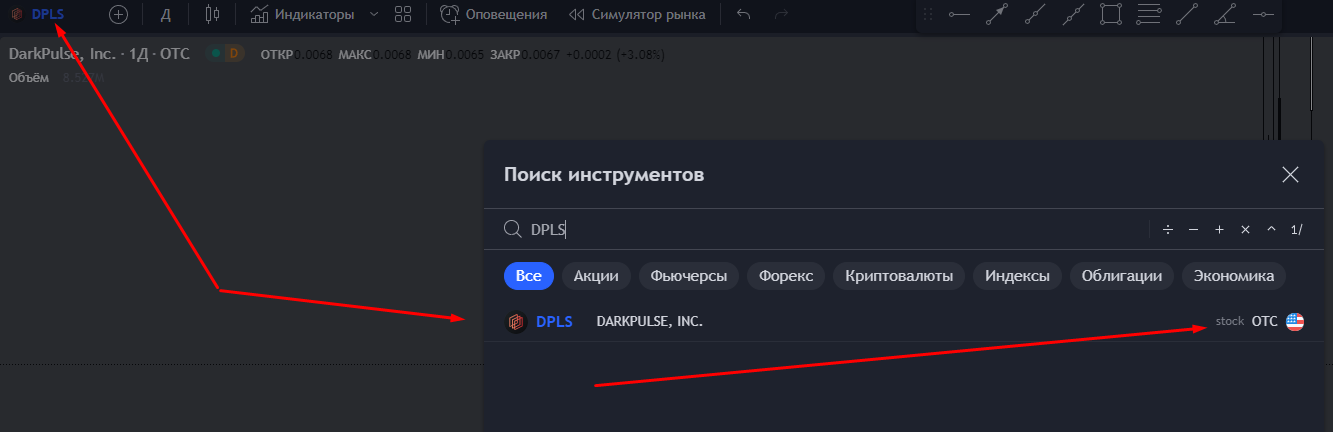1333x432 pixels.
Task: Select the Arrow line drawing tool
Action: [997, 15]
